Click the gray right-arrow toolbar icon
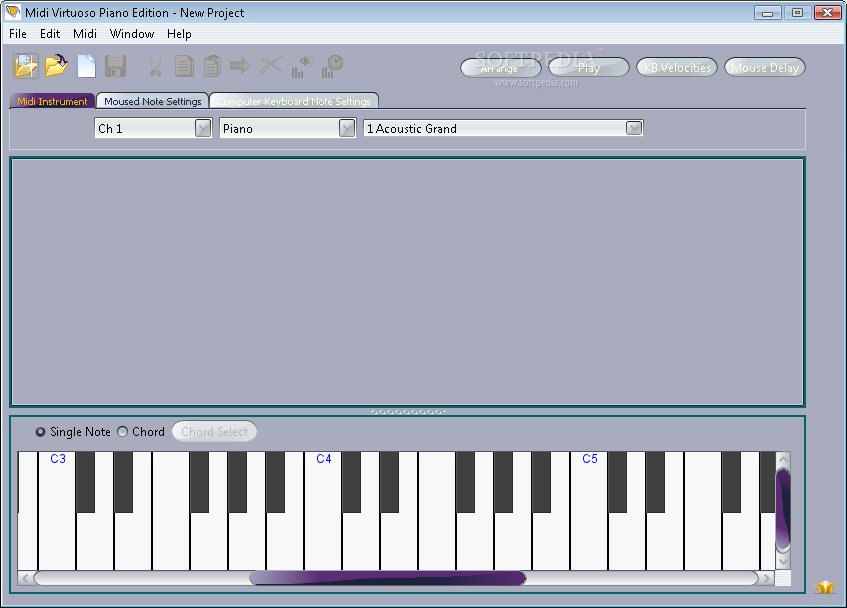Screen dimensions: 847x608 click(240, 66)
